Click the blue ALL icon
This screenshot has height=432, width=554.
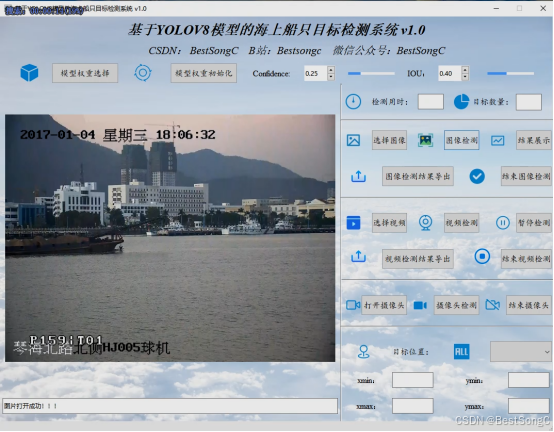click(x=461, y=352)
